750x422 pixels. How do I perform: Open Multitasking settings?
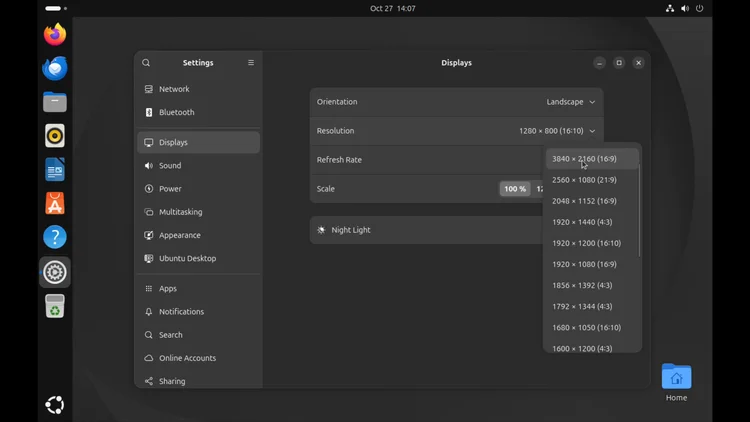tap(199, 211)
